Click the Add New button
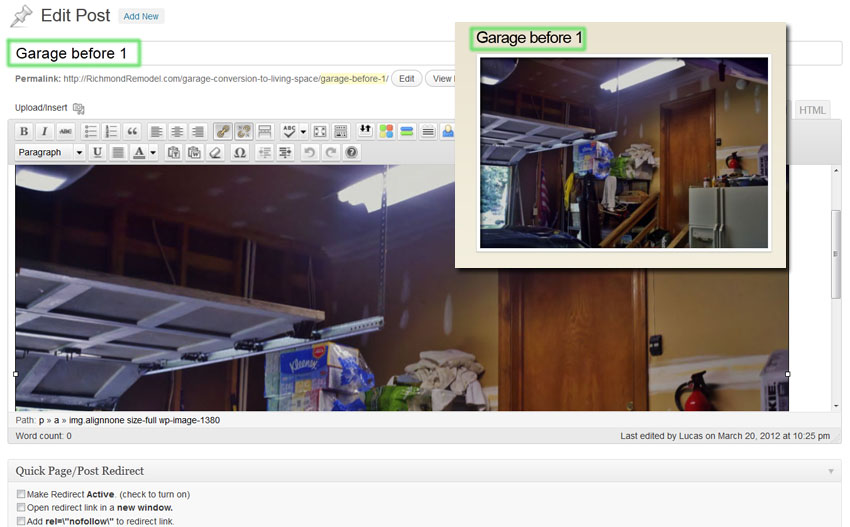 click(141, 16)
